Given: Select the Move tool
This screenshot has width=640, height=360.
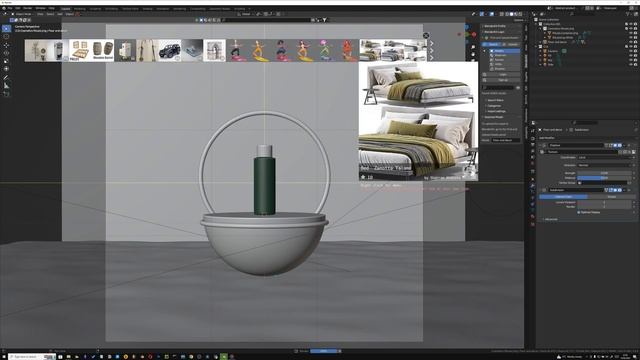Looking at the screenshot, I should pos(7,45).
